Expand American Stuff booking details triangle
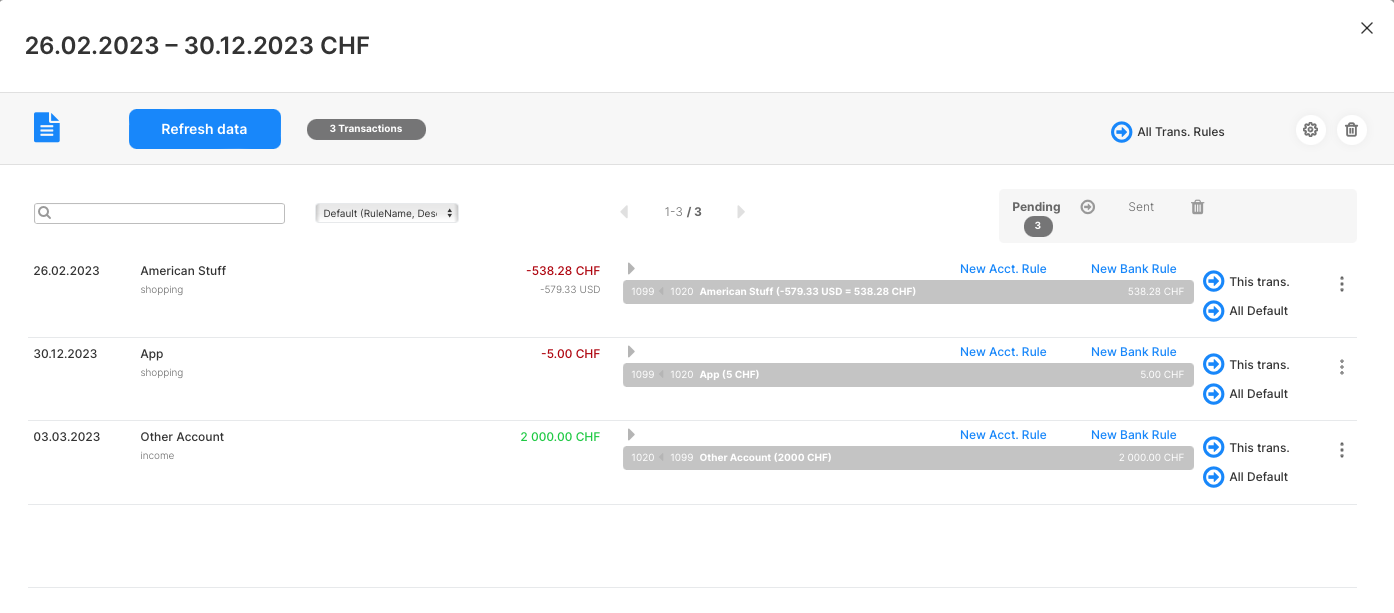 [x=631, y=268]
